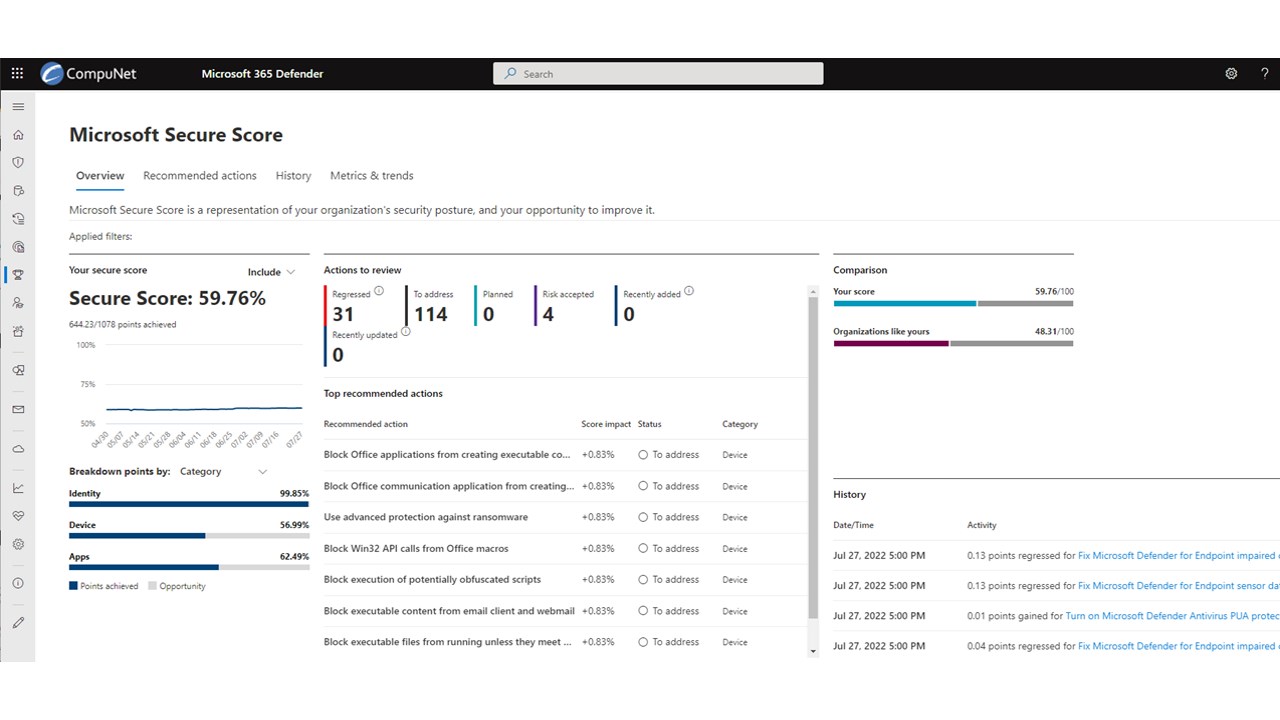Open Block executable content from email client and webmail

(449, 610)
